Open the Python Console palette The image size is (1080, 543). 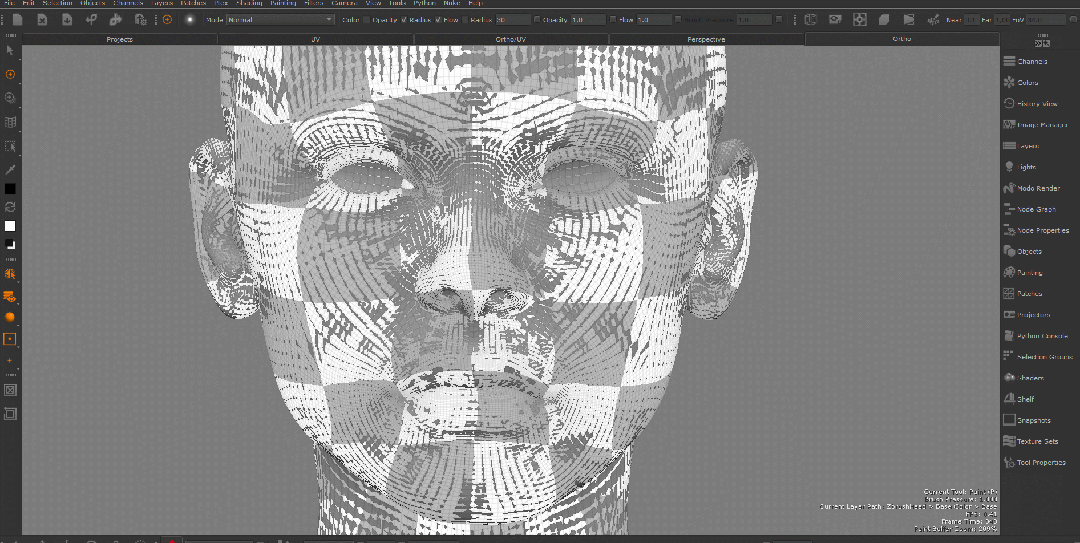[1036, 336]
